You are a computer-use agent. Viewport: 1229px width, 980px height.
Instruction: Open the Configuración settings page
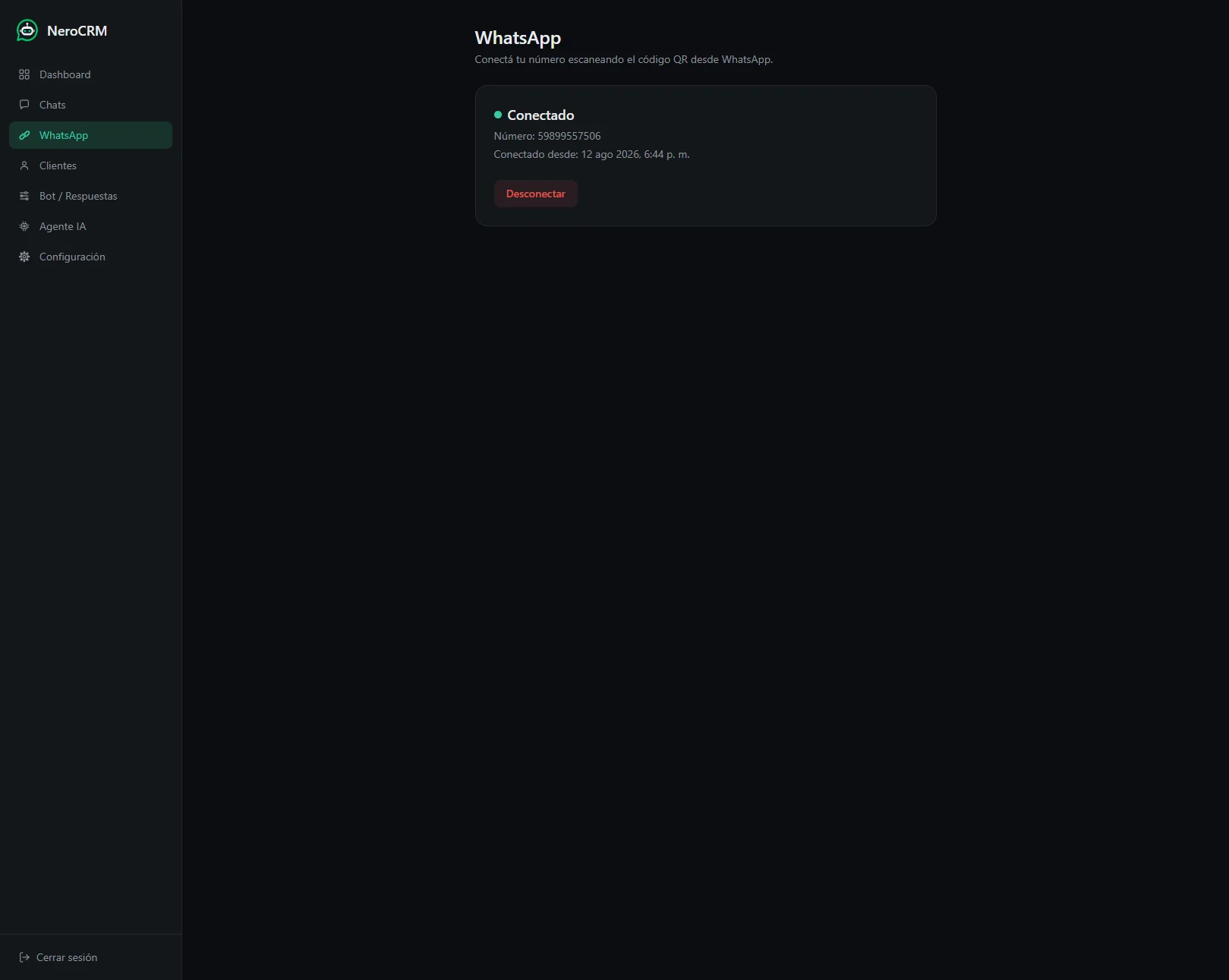click(x=90, y=257)
